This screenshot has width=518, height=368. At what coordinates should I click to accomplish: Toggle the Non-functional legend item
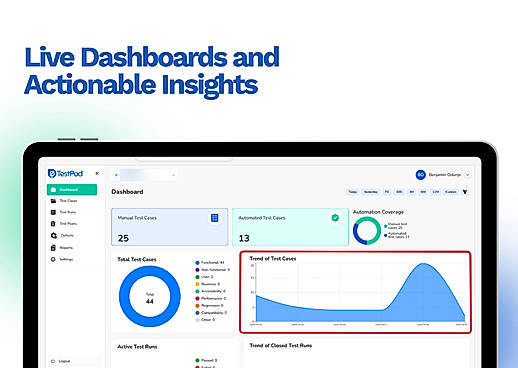point(212,270)
